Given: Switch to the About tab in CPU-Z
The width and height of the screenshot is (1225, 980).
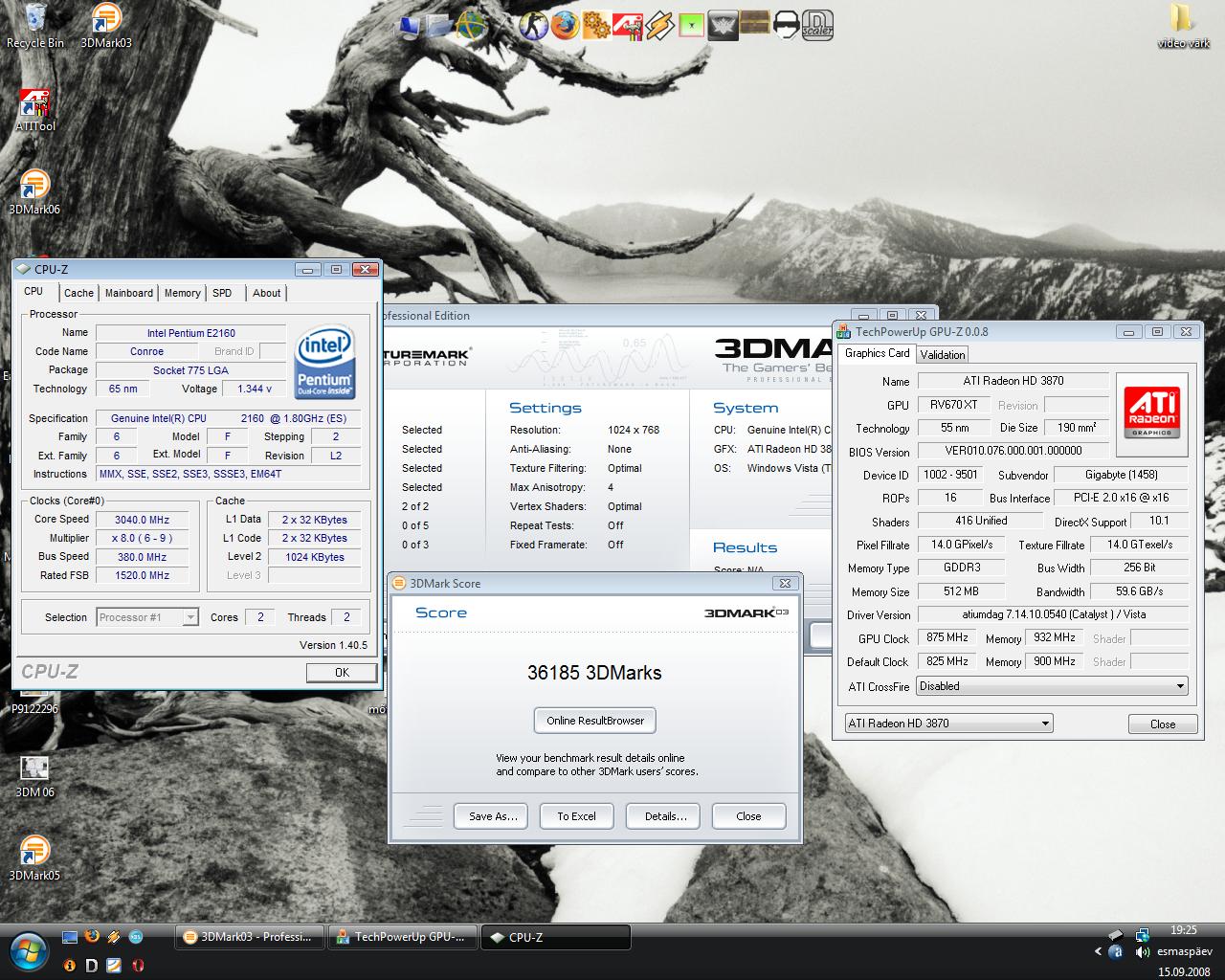Looking at the screenshot, I should (266, 293).
